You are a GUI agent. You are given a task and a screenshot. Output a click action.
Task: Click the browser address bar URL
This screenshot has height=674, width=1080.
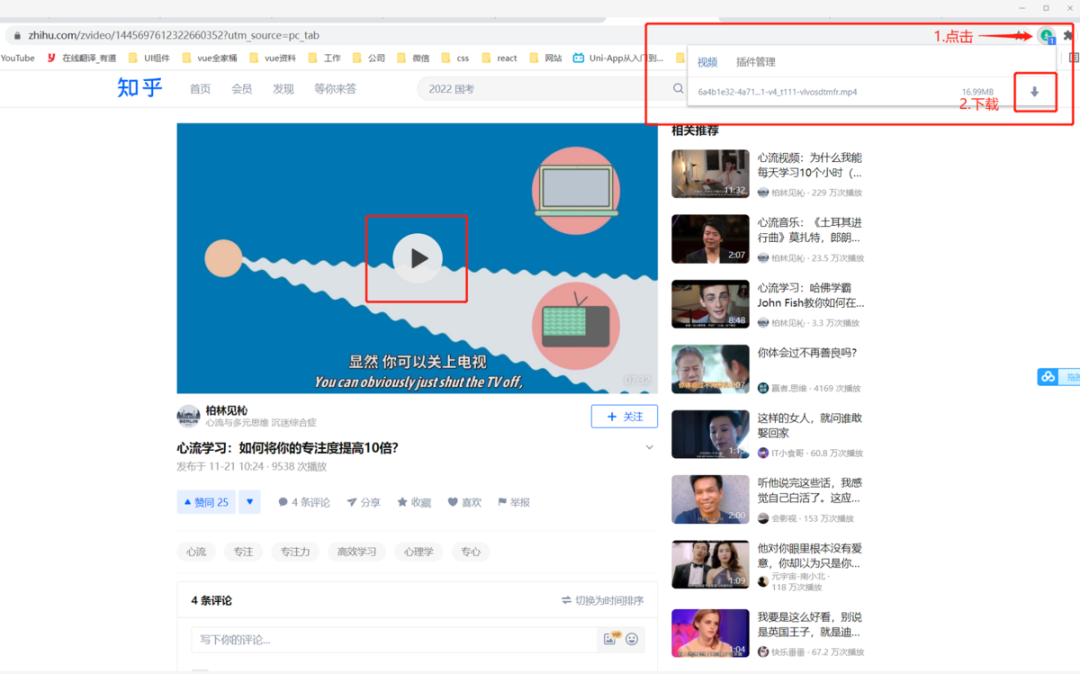174,35
